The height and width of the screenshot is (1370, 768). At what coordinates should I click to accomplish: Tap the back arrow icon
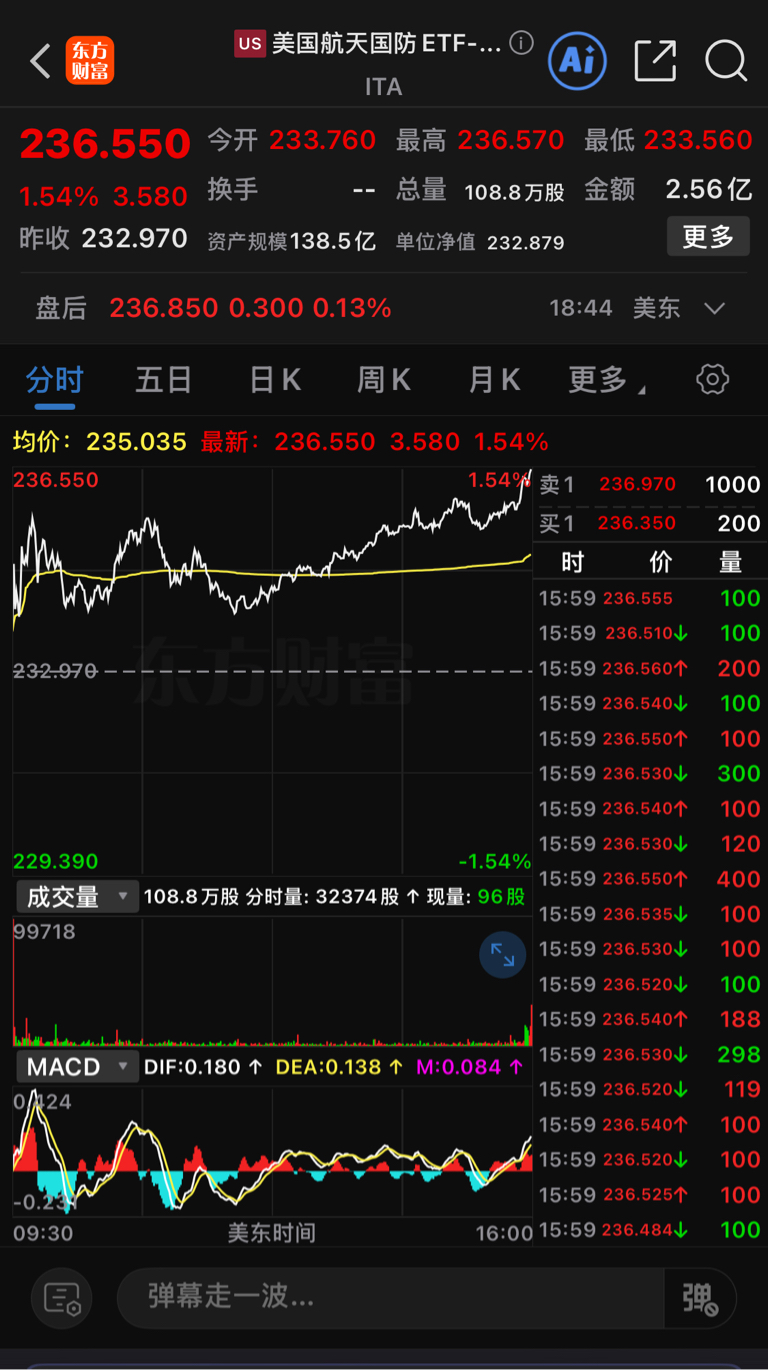[40, 61]
